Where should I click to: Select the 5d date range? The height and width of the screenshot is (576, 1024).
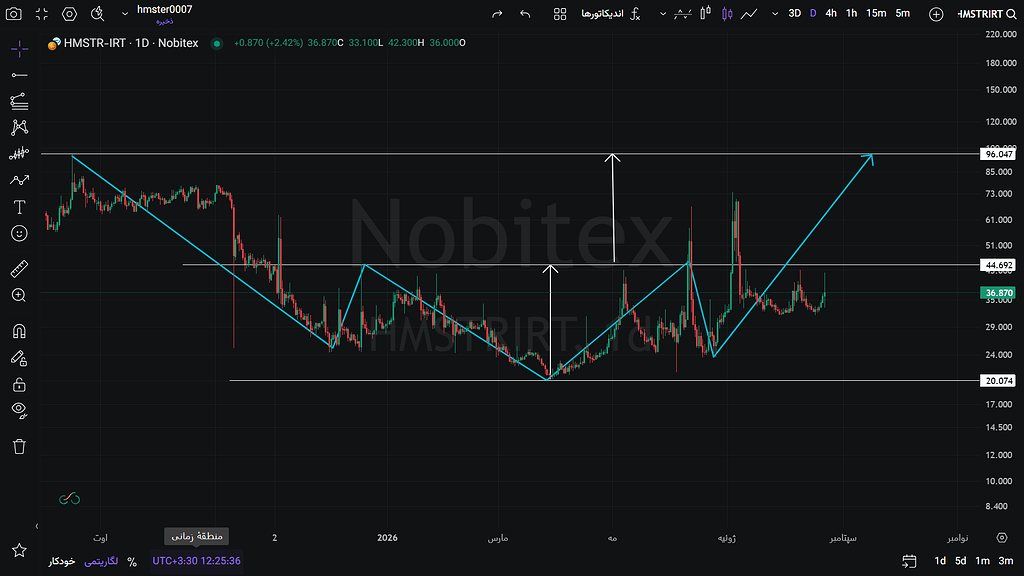click(960, 561)
